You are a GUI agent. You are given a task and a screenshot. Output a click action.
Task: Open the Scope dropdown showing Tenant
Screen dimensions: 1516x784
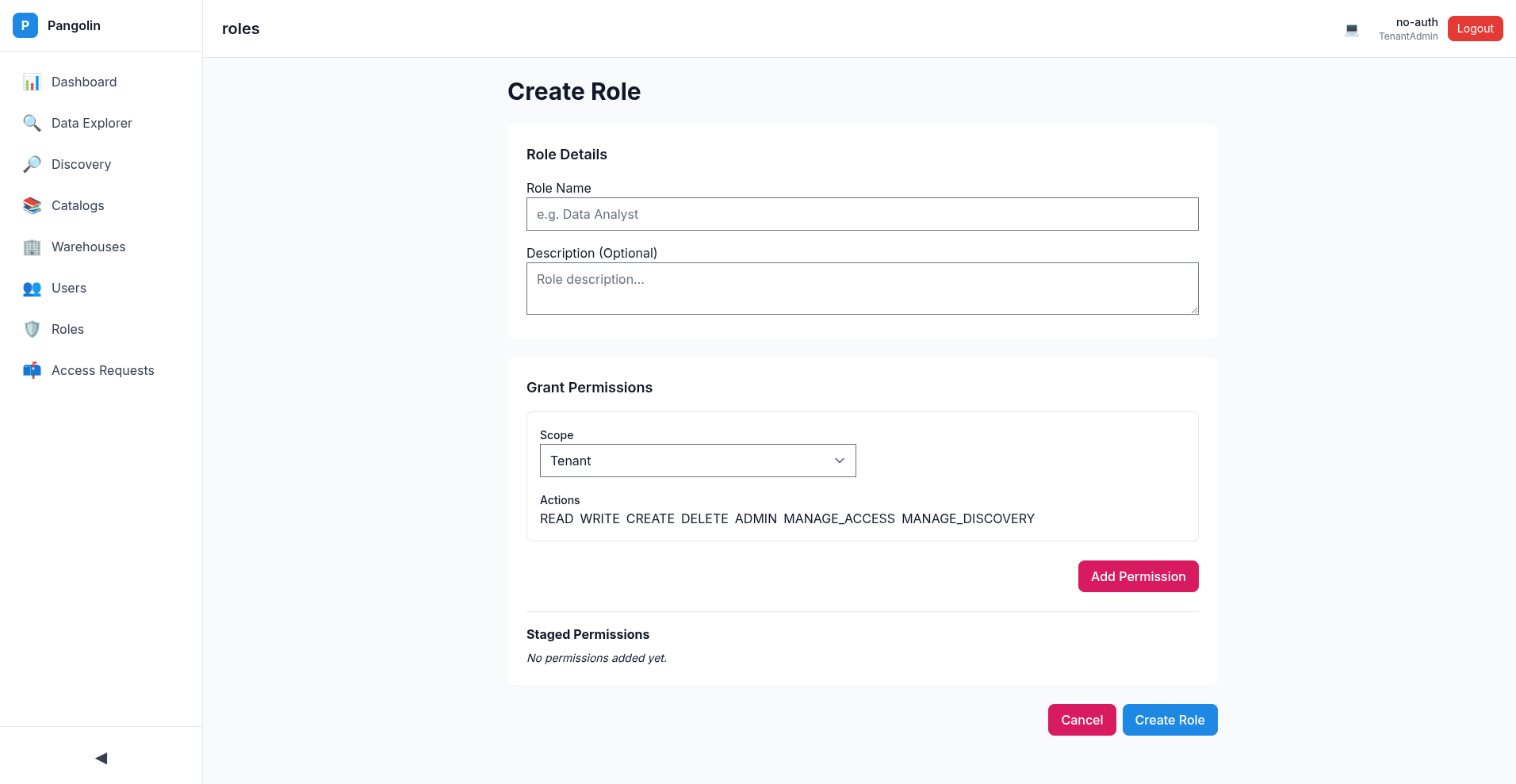pyautogui.click(x=697, y=461)
